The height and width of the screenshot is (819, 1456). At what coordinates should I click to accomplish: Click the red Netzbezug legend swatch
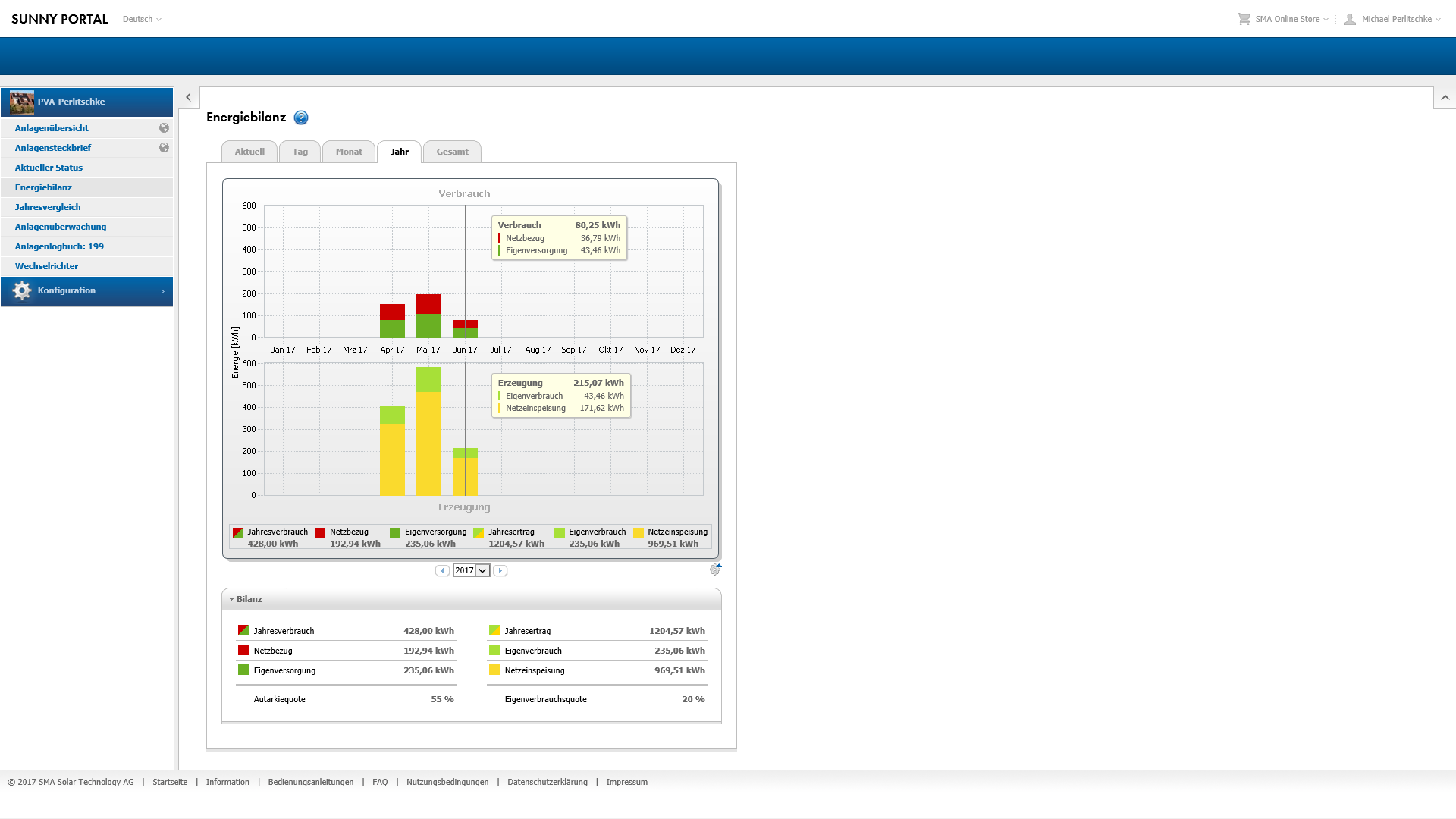click(x=320, y=533)
